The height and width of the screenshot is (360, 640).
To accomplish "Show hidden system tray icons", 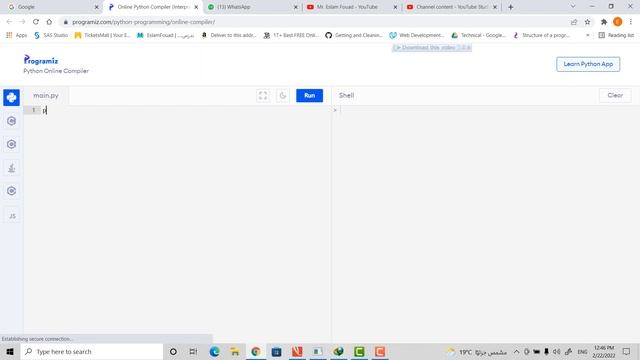I will [x=516, y=351].
